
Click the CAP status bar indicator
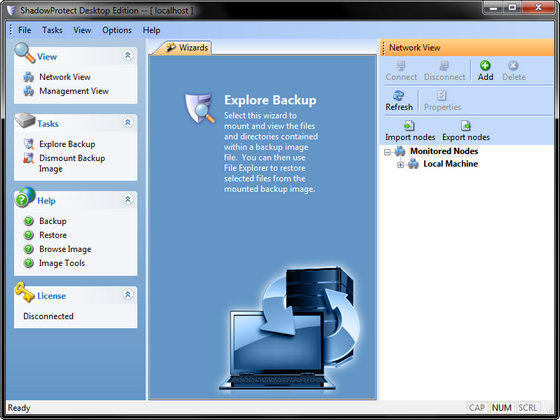[x=477, y=408]
